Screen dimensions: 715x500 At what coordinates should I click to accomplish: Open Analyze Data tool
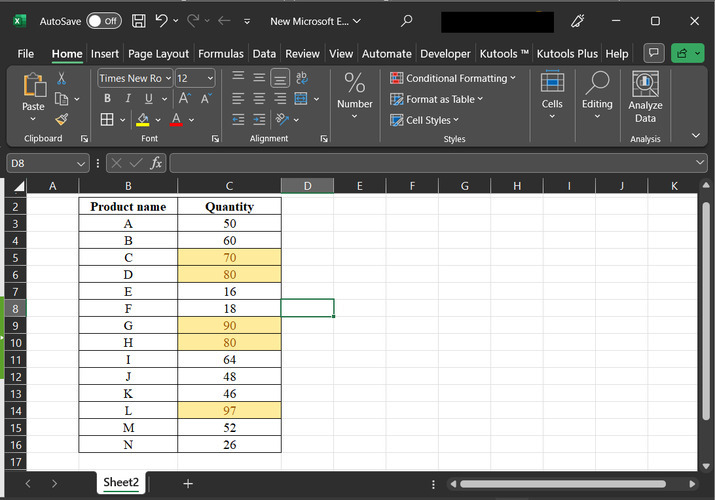coord(645,98)
